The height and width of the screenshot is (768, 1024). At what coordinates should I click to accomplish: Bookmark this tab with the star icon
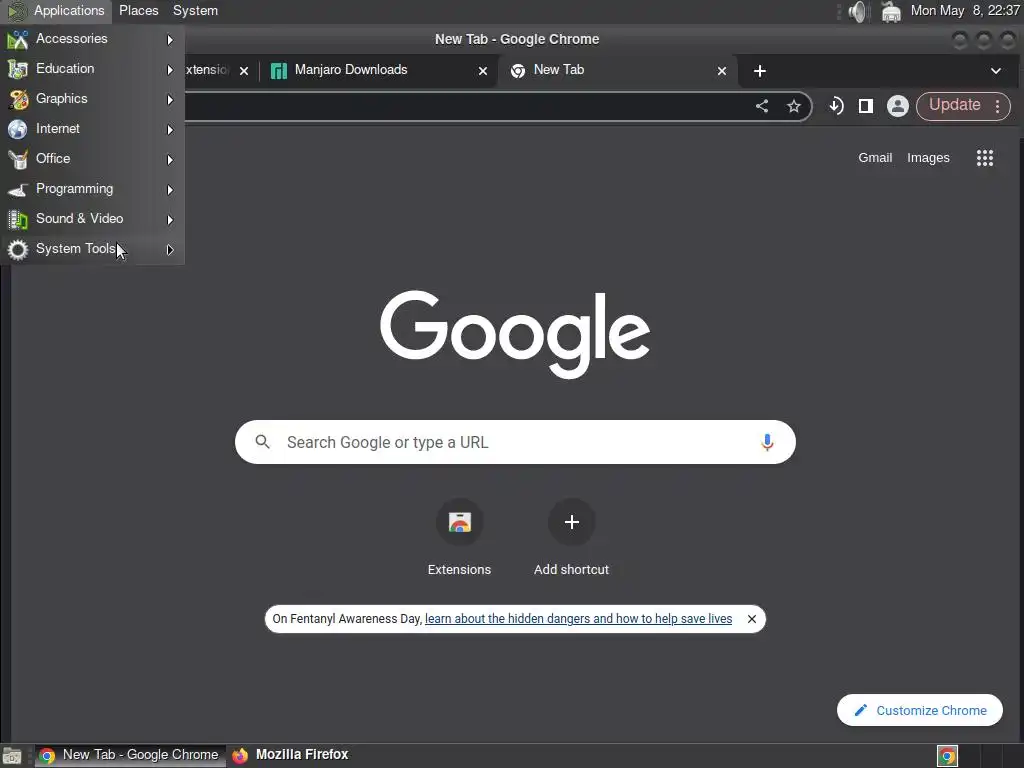[x=793, y=106]
